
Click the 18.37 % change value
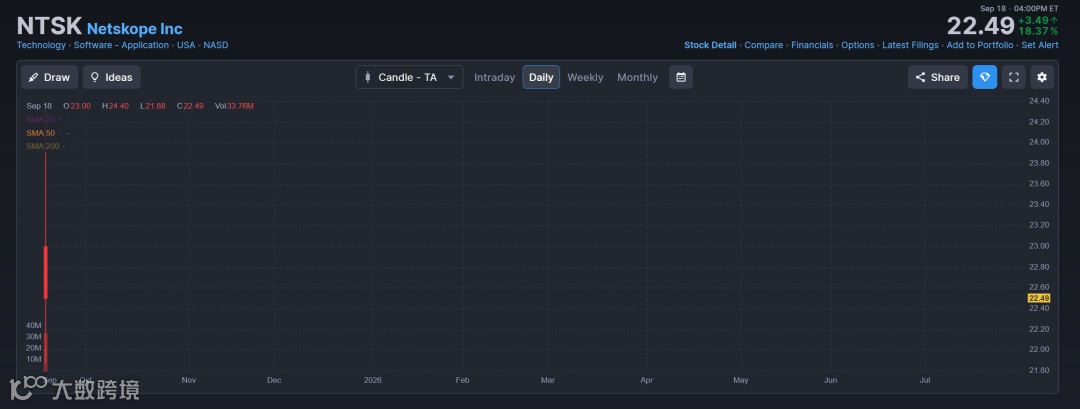click(x=1038, y=31)
